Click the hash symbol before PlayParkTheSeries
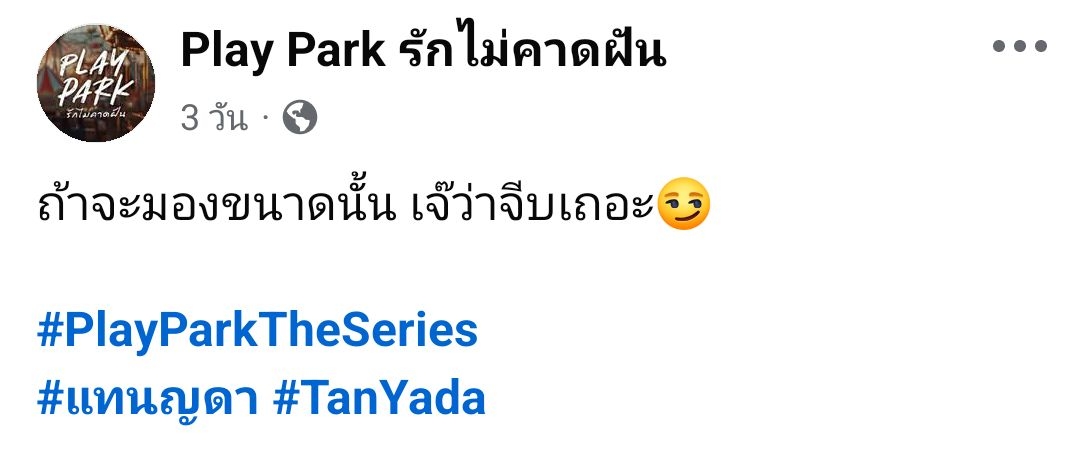1080x449 pixels. pyautogui.click(x=50, y=331)
